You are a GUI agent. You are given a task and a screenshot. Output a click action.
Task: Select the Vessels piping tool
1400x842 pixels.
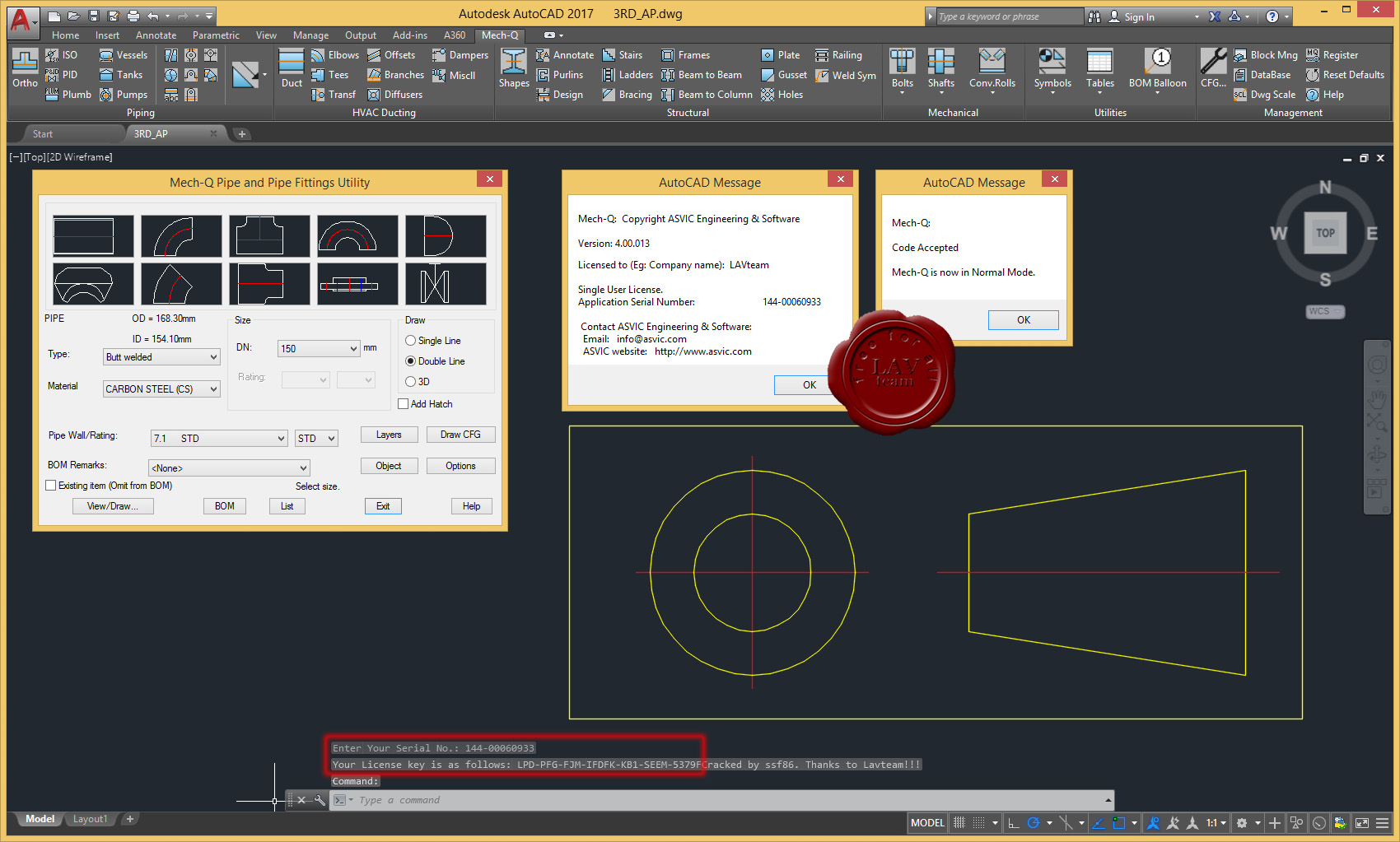click(124, 55)
